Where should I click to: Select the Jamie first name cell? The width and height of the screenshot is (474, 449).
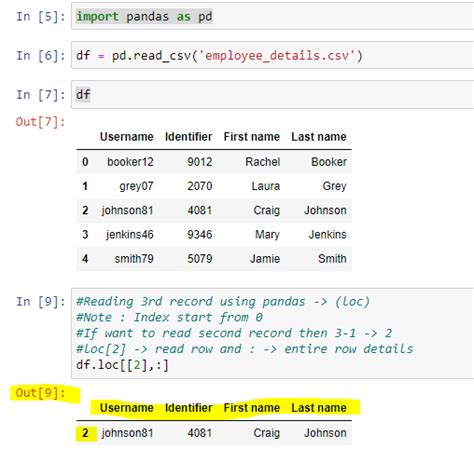tap(265, 259)
